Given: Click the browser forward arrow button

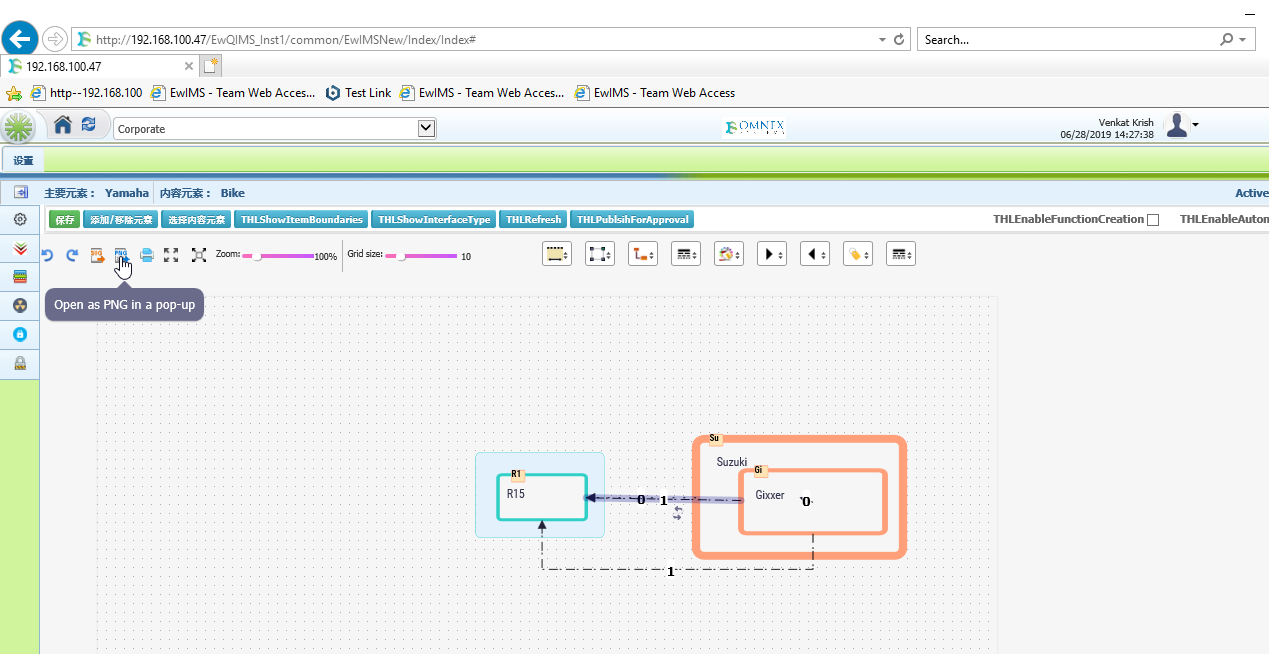Looking at the screenshot, I should (55, 39).
